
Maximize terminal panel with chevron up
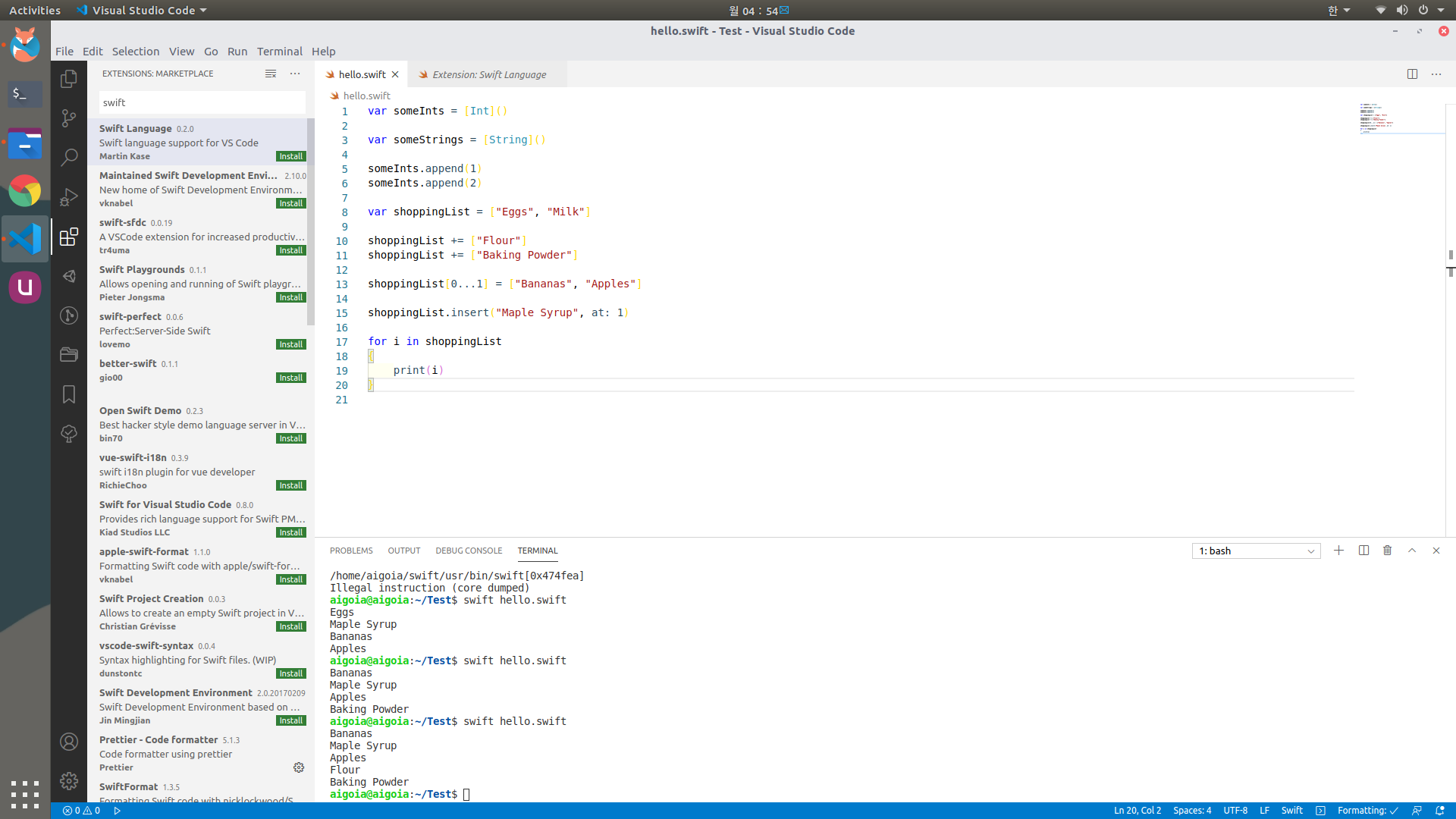tap(1412, 551)
